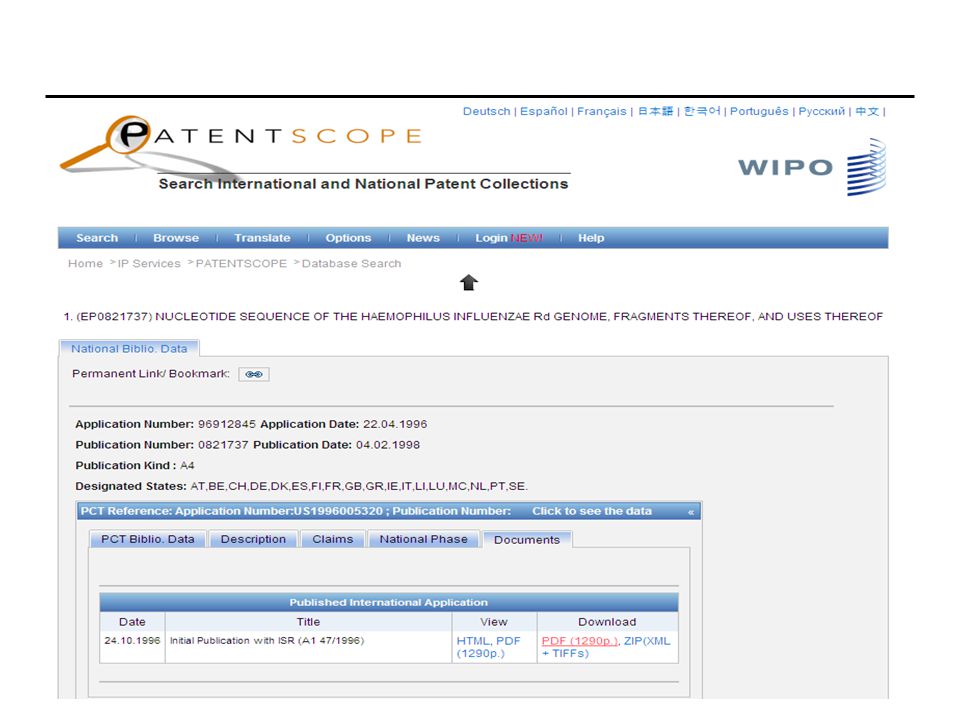Click 'Click to see the data' link
Screen dimensions: 960x720
click(591, 511)
